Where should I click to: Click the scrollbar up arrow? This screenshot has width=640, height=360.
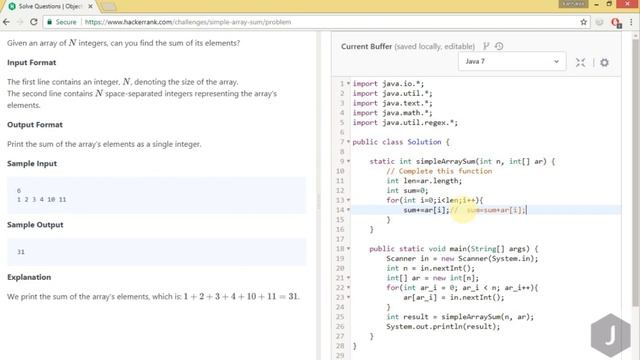click(636, 35)
